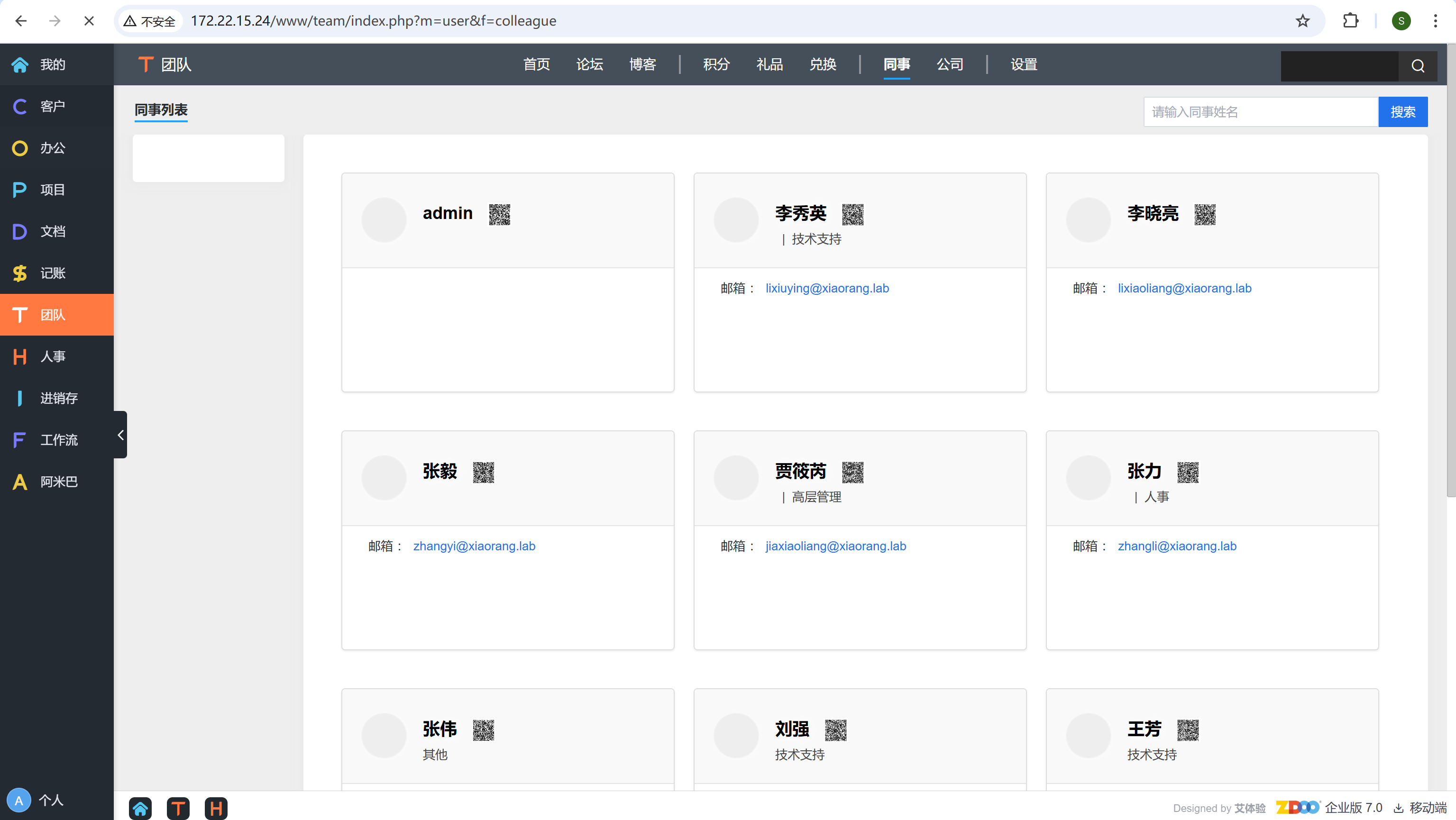Screen dimensions: 1456x820
Task: Focus the 请输入同事姓名 input field
Action: tap(1261, 112)
